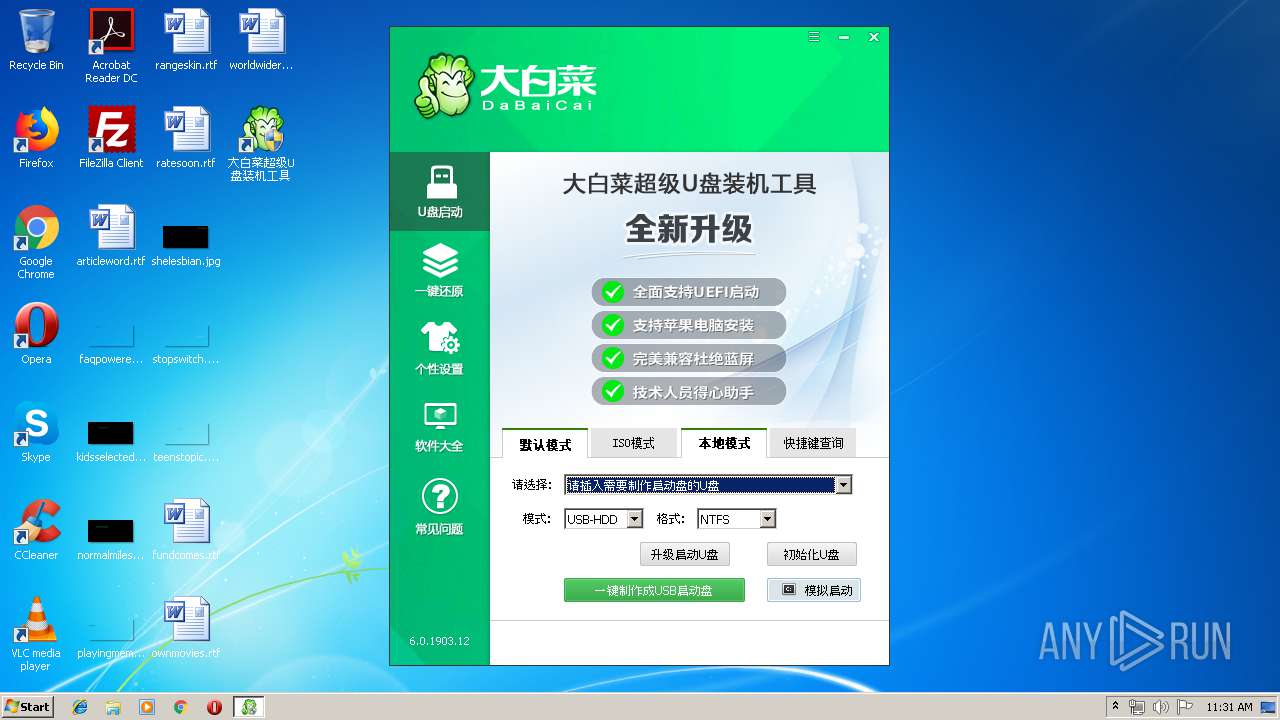
Task: Select the Google Chrome desktop icon
Action: pos(36,242)
